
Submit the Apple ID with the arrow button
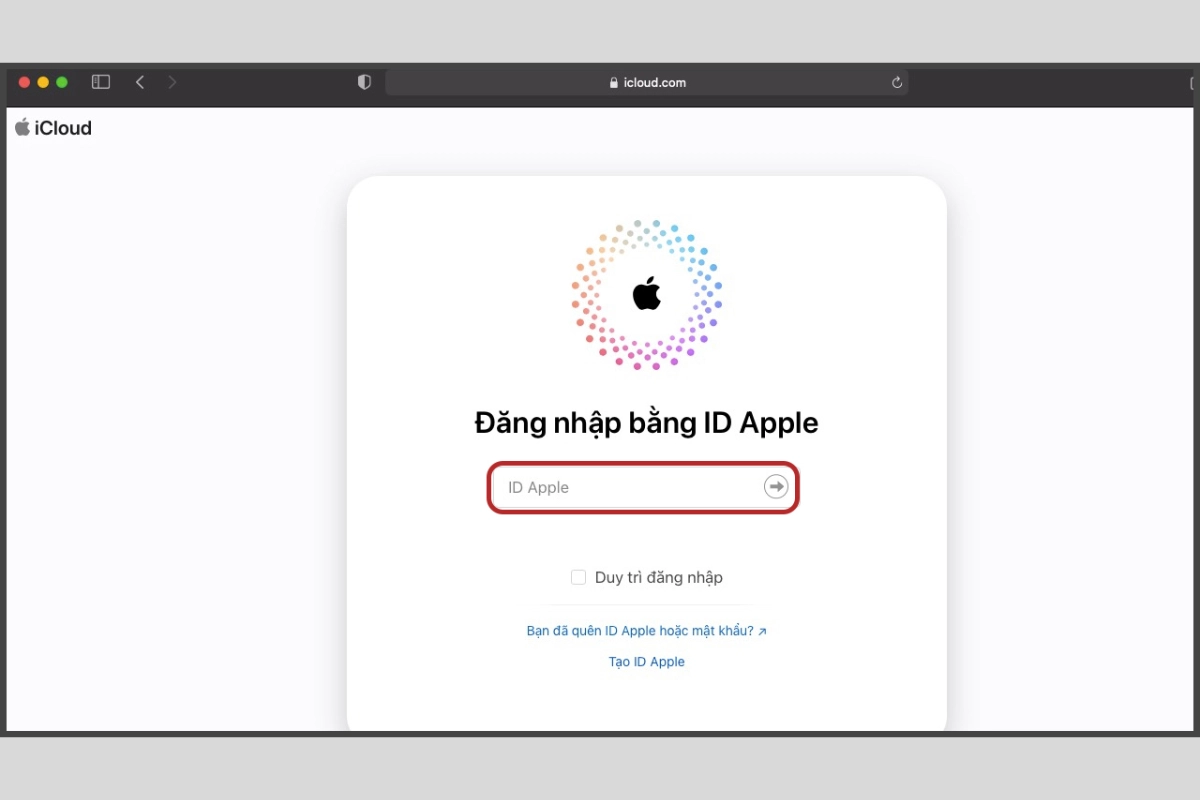pos(775,487)
